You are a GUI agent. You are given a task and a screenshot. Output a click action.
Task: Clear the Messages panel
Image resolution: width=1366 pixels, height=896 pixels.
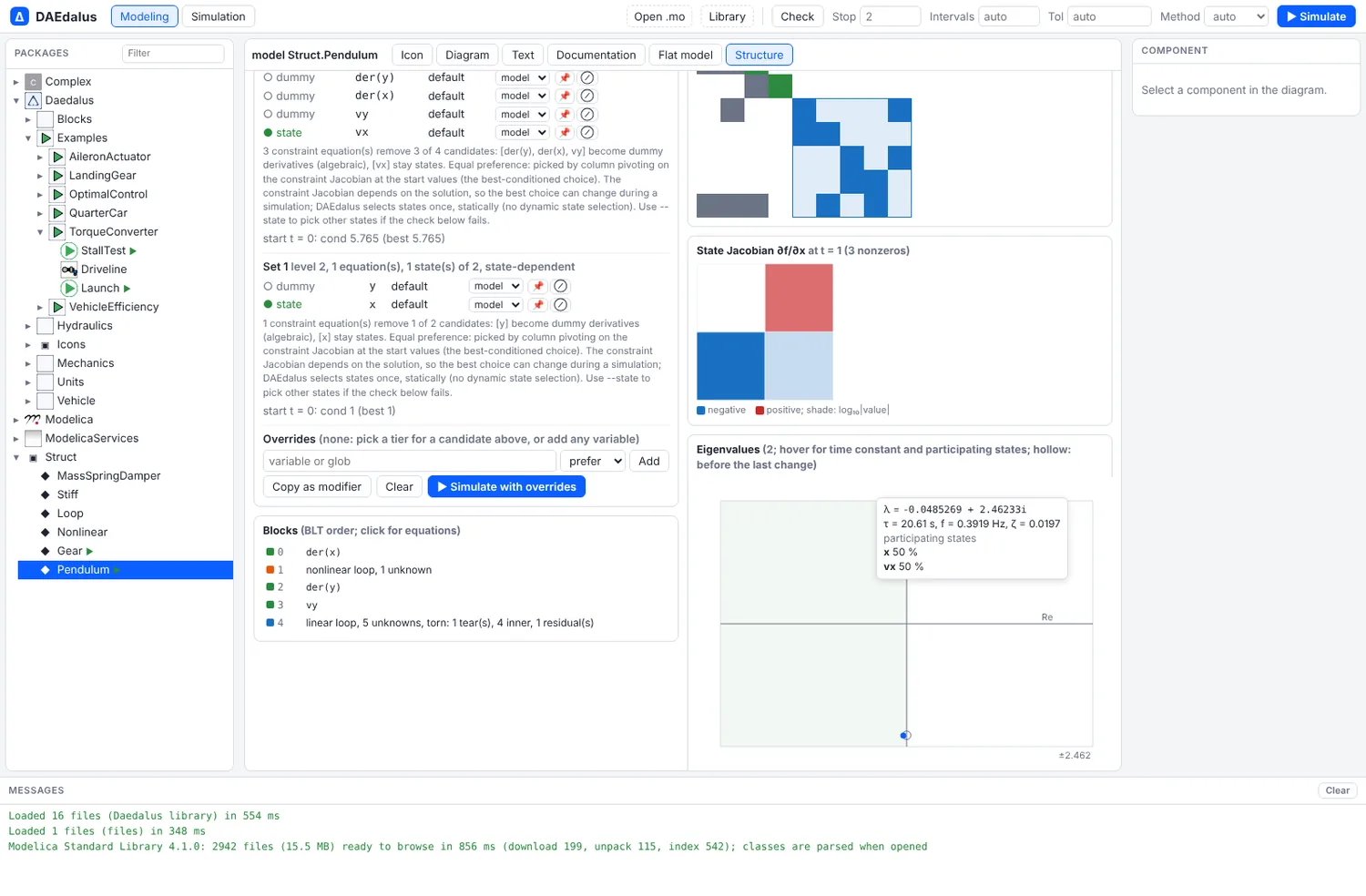click(x=1338, y=790)
